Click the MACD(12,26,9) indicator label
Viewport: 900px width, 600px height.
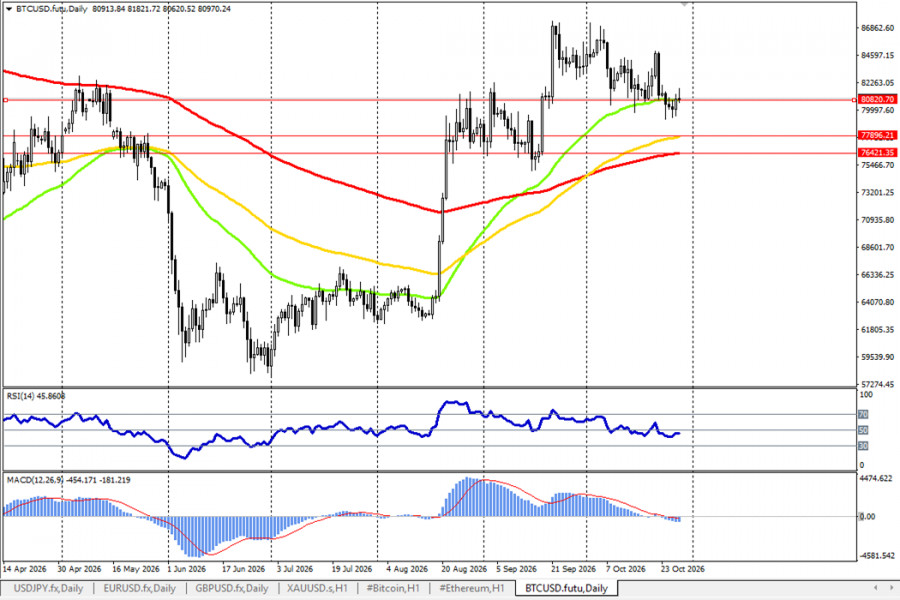pyautogui.click(x=68, y=480)
